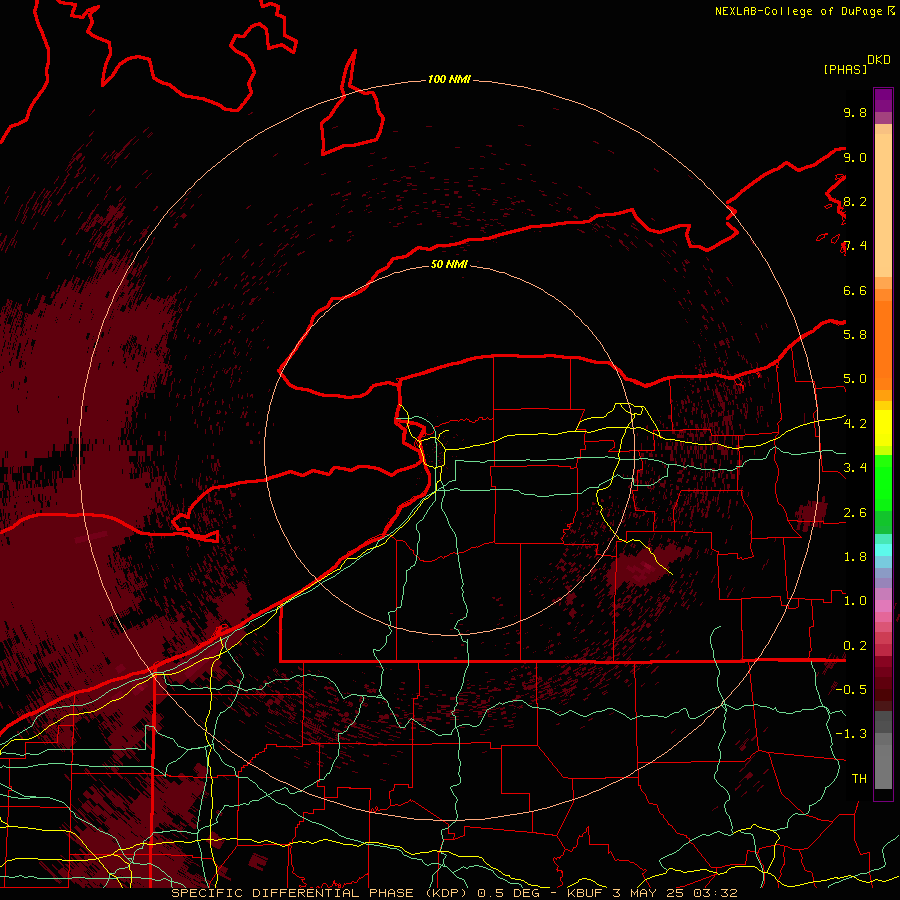Click the purple top segment of color bar
Viewport: 900px width, 900px height.
click(x=883, y=100)
